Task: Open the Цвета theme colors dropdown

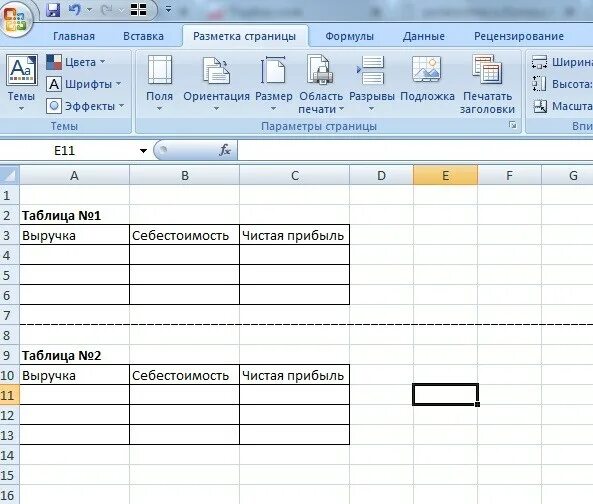Action: [x=76, y=62]
